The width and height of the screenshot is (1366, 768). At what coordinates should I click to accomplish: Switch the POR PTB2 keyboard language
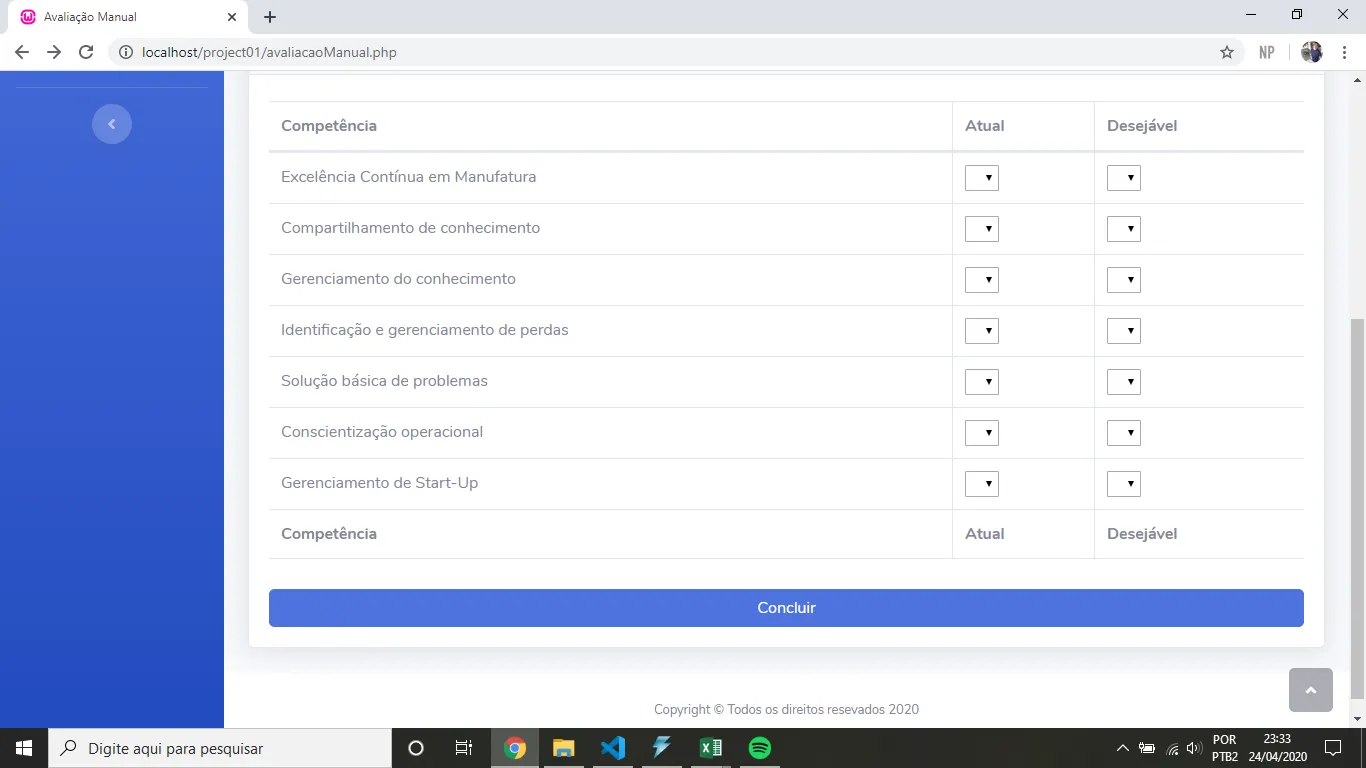tap(1225, 748)
